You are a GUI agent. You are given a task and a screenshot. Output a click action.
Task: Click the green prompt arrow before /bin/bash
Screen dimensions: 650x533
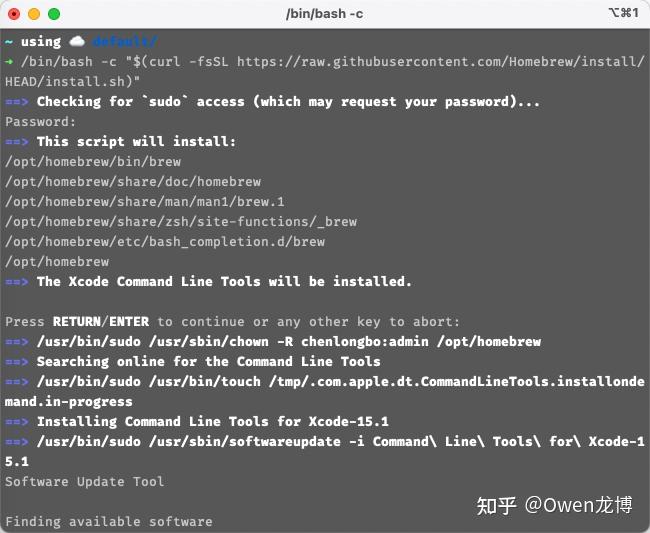pos(9,62)
